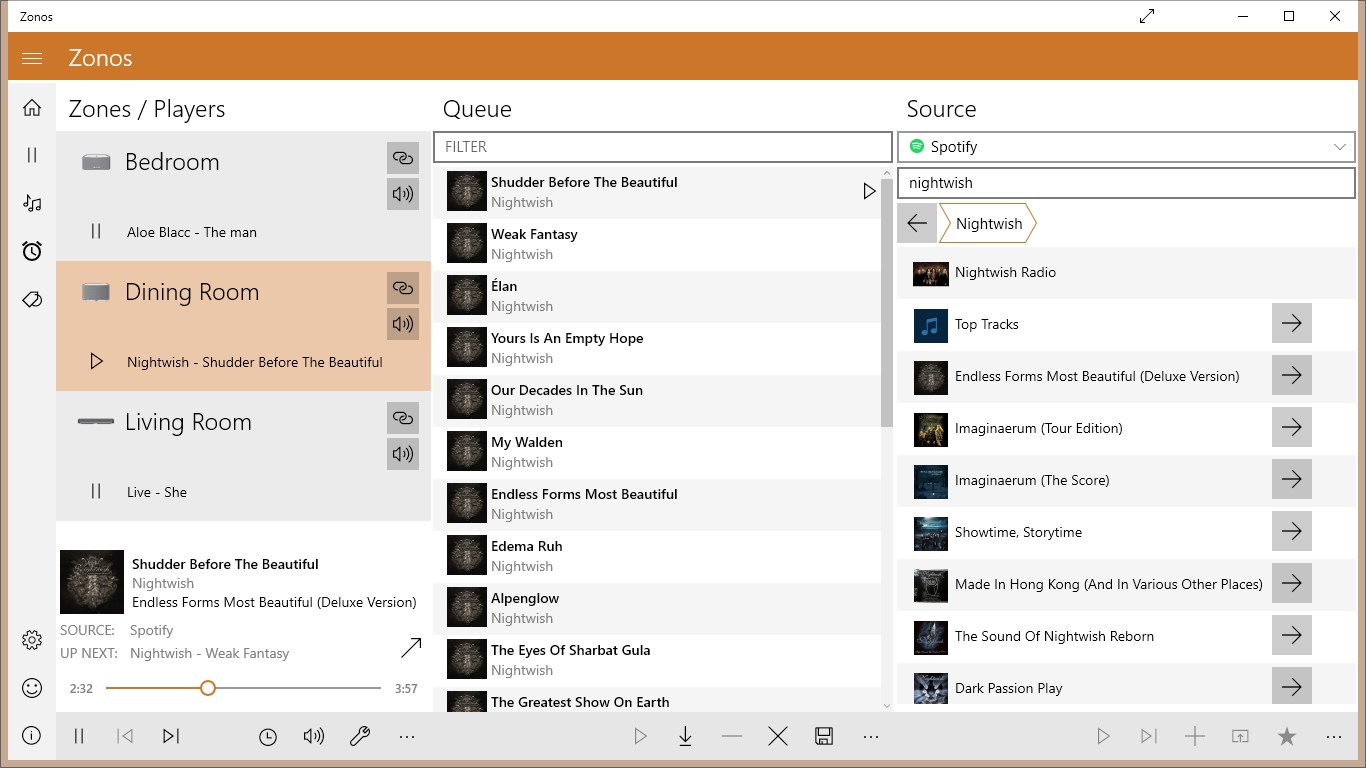Click the favorite star icon
The width and height of the screenshot is (1366, 768).
[1287, 737]
